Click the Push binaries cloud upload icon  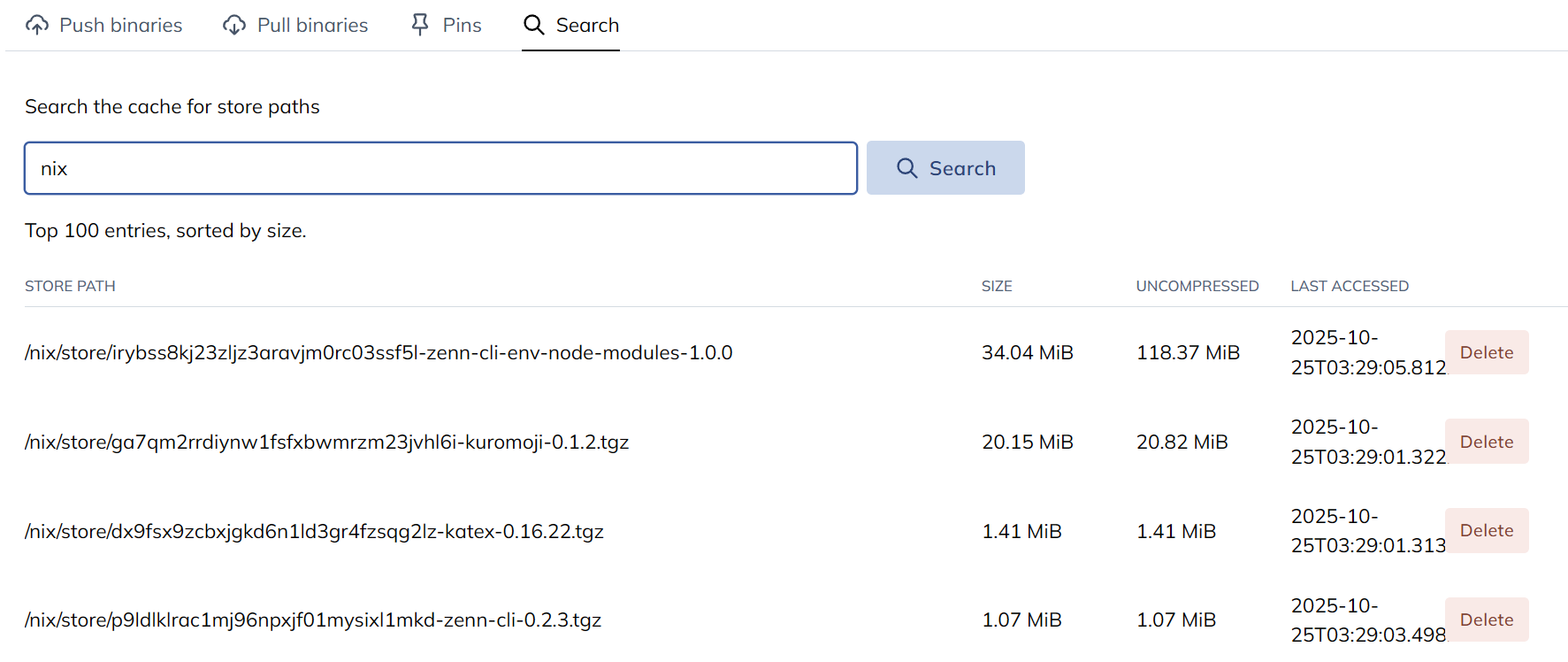[x=37, y=25]
